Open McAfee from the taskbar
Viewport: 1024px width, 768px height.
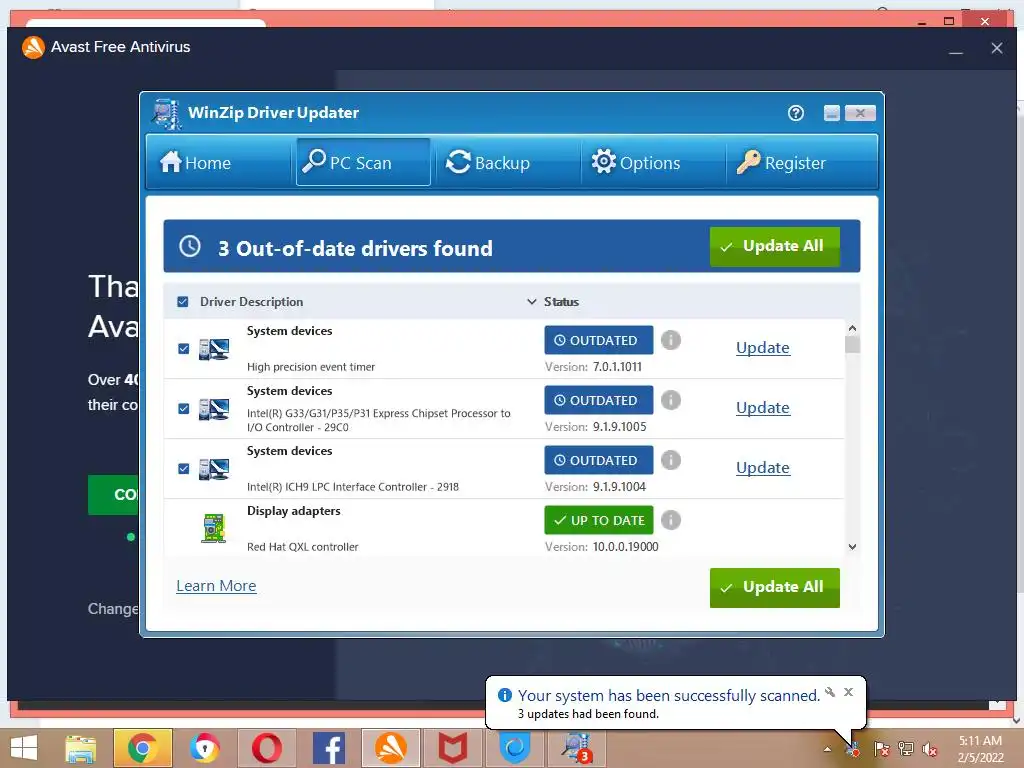tap(453, 748)
